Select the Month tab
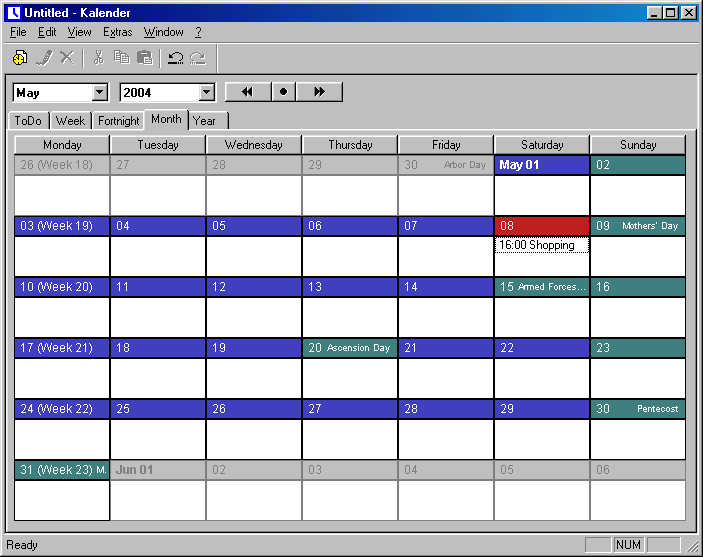 pyautogui.click(x=166, y=119)
